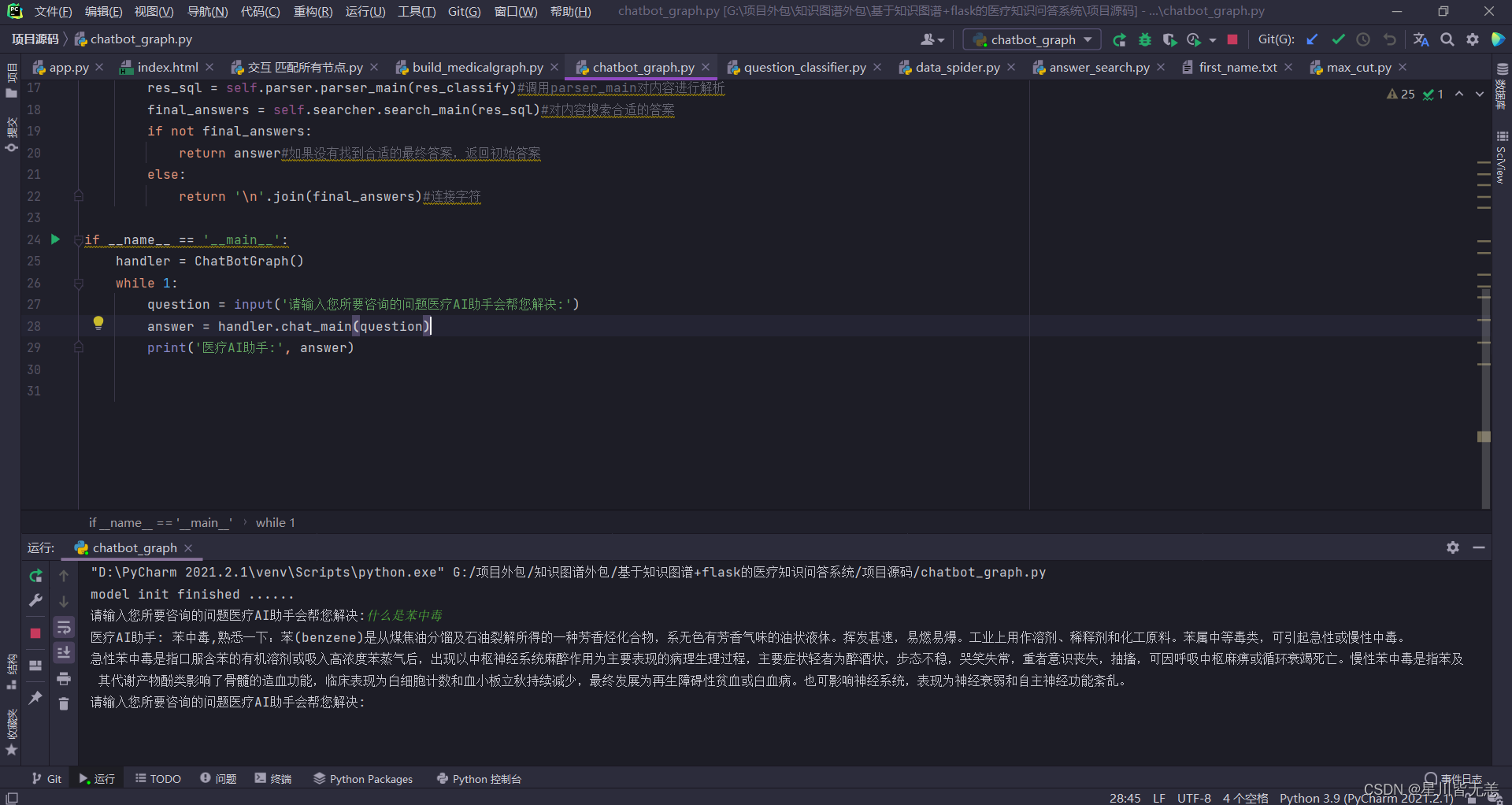Toggle soft-wrap in the run console

[x=64, y=627]
